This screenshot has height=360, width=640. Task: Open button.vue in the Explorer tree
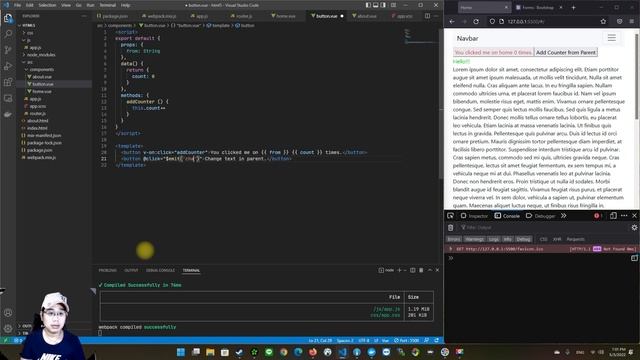[x=43, y=84]
